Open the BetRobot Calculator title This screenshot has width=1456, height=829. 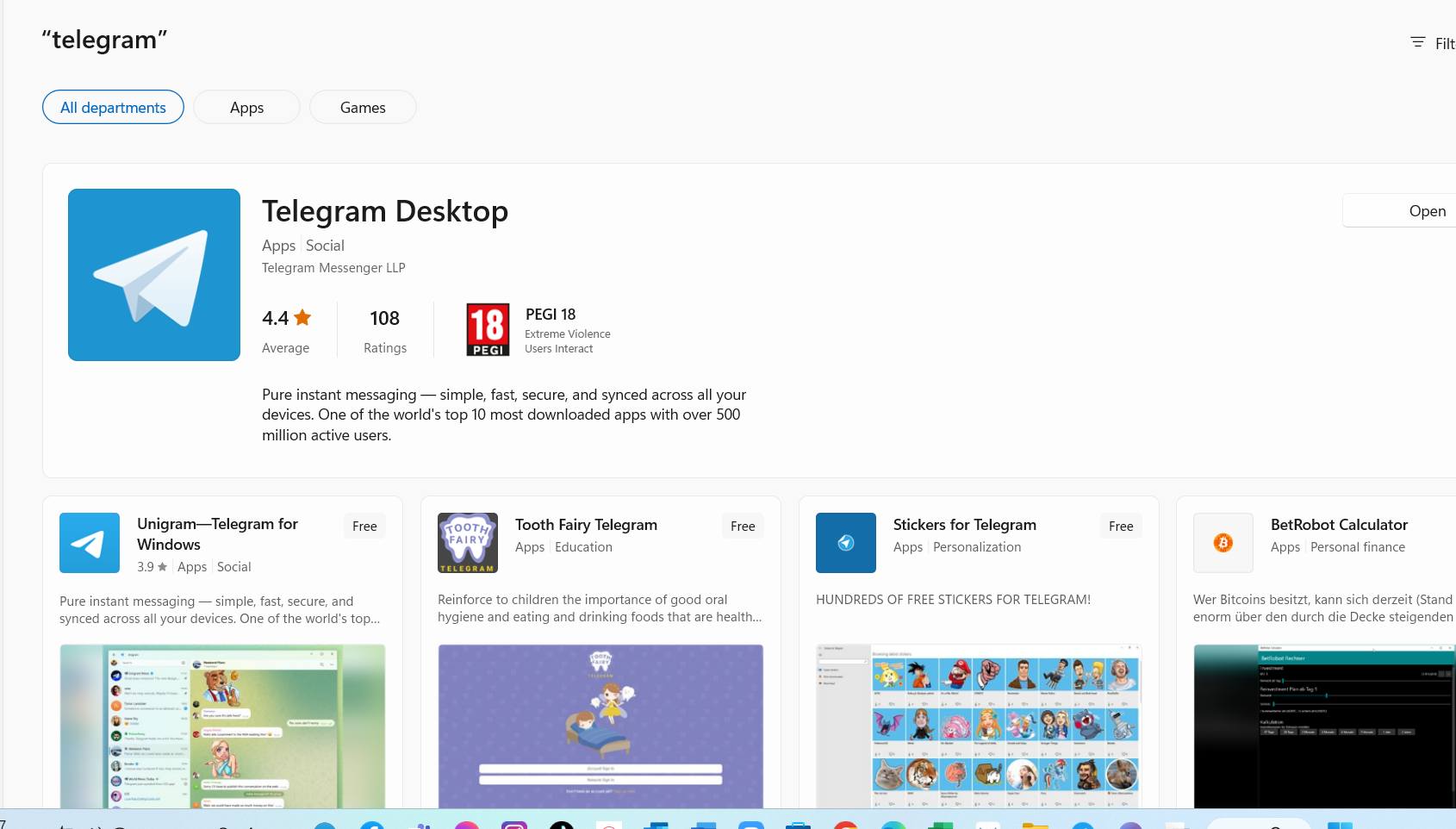pos(1339,525)
